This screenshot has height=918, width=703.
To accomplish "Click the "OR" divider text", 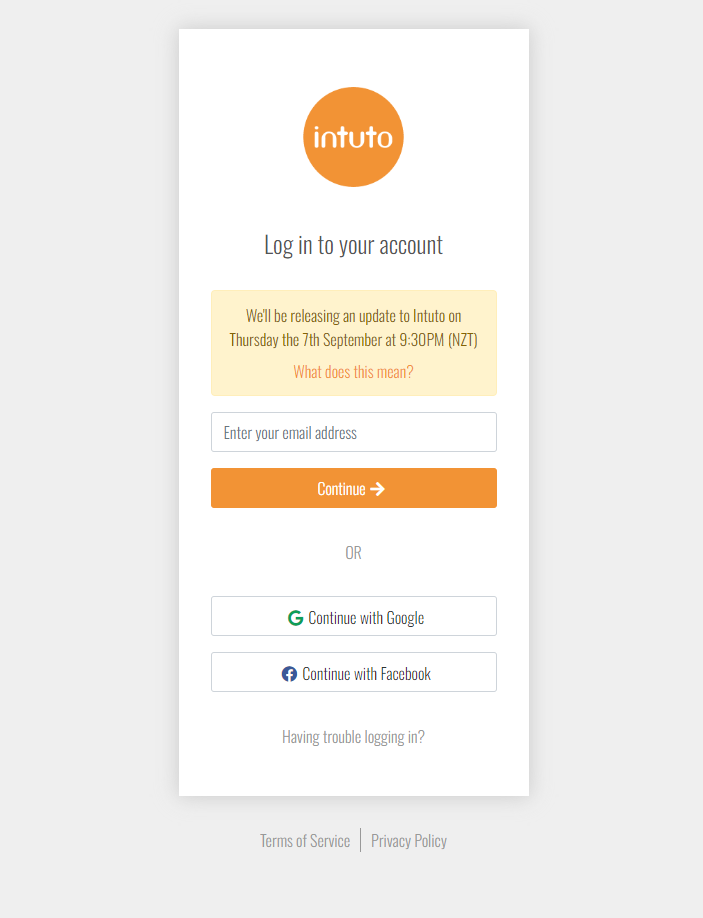I will tap(353, 552).
